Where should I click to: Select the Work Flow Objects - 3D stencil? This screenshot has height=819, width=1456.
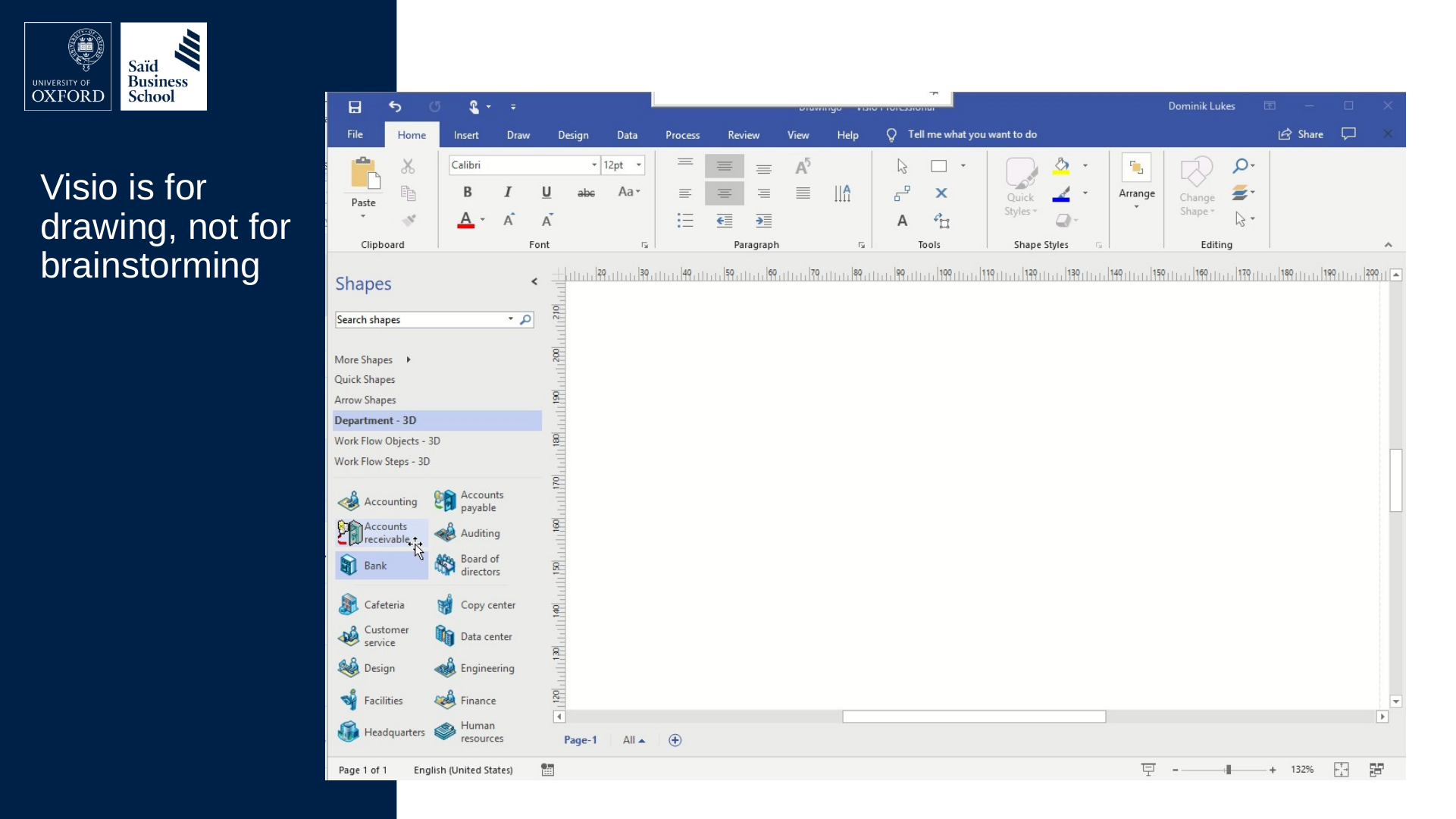tap(387, 441)
